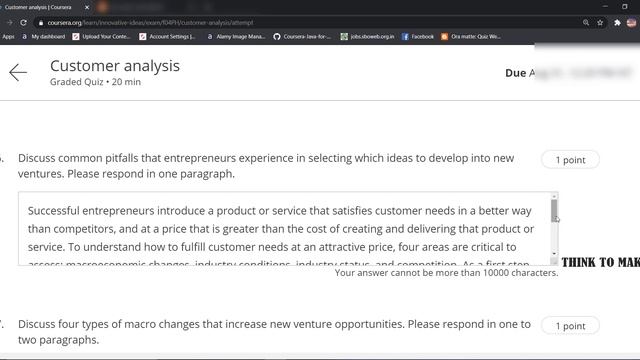
Task: Close the Customer analysis Coursera tab
Action: pyautogui.click(x=87, y=7)
